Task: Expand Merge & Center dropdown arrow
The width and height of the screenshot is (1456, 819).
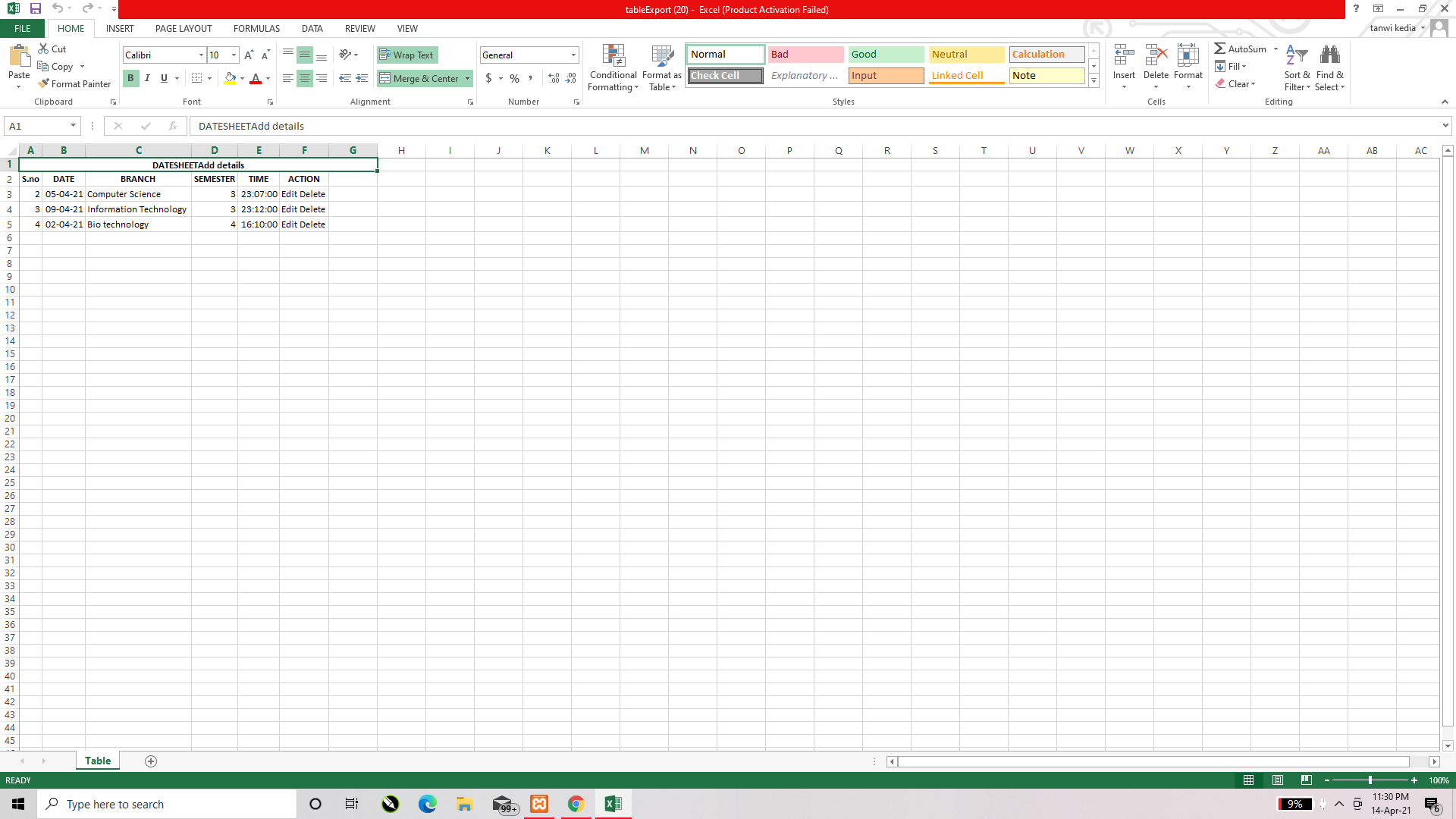Action: click(467, 79)
